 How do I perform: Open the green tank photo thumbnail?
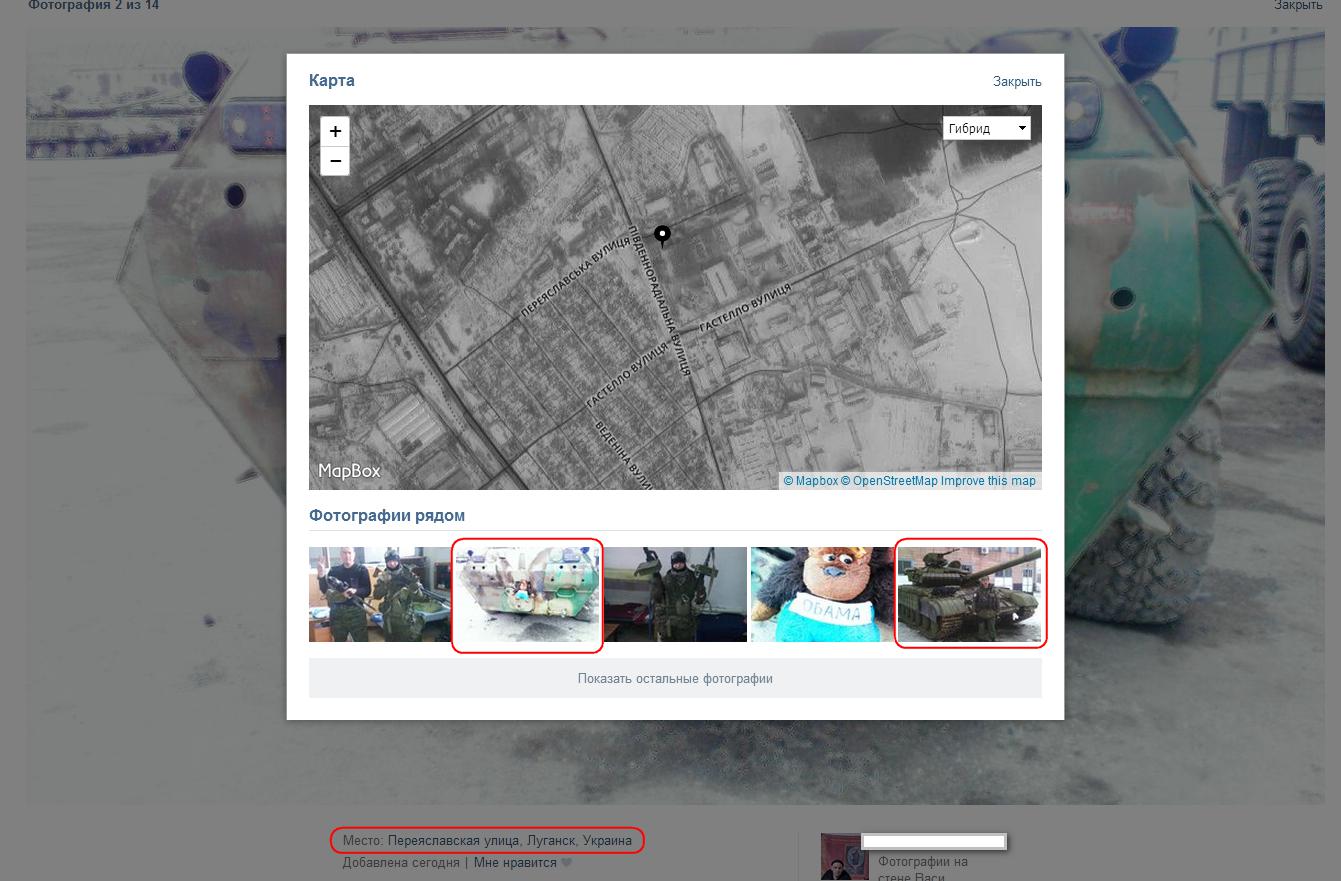[969, 594]
